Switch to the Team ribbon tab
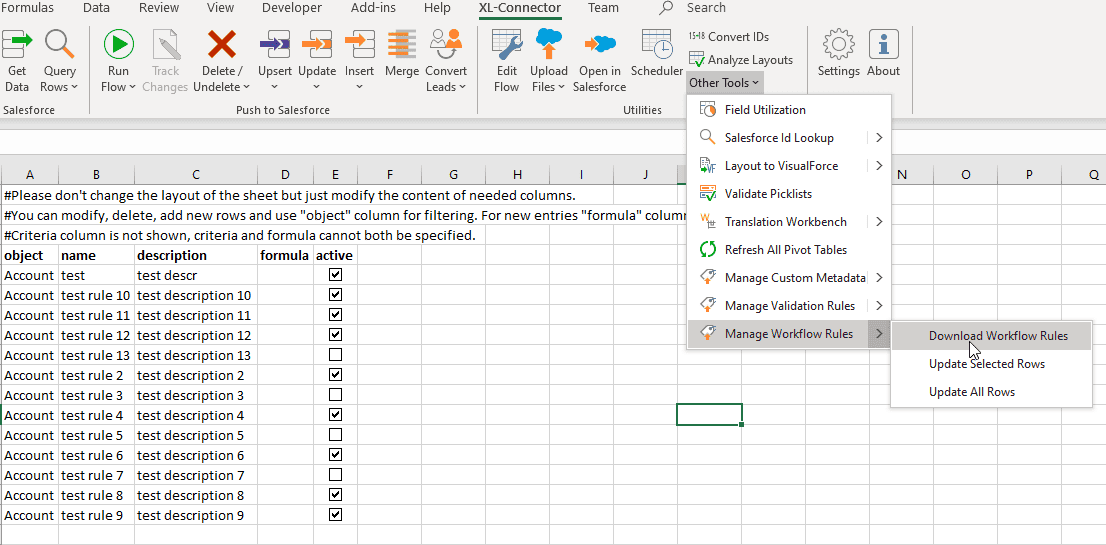Screen dimensions: 1106x545 pyautogui.click(x=603, y=8)
